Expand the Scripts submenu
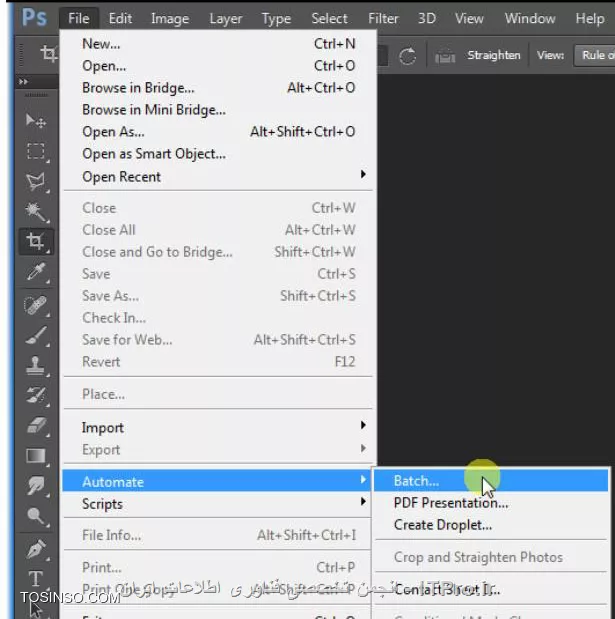The image size is (615, 619). [x=217, y=503]
